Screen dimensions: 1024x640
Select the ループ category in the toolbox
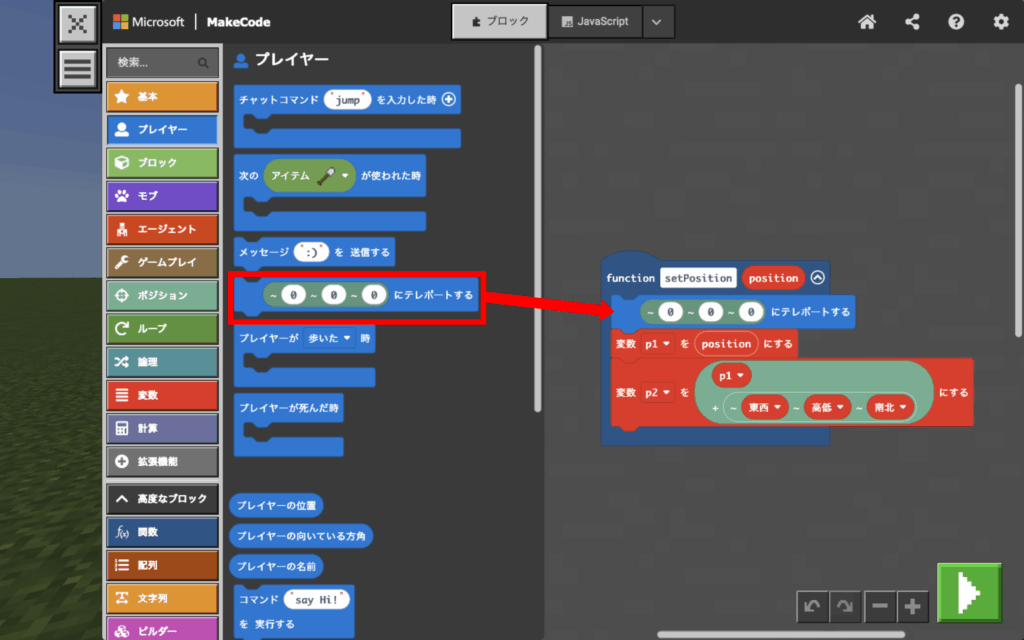161,328
